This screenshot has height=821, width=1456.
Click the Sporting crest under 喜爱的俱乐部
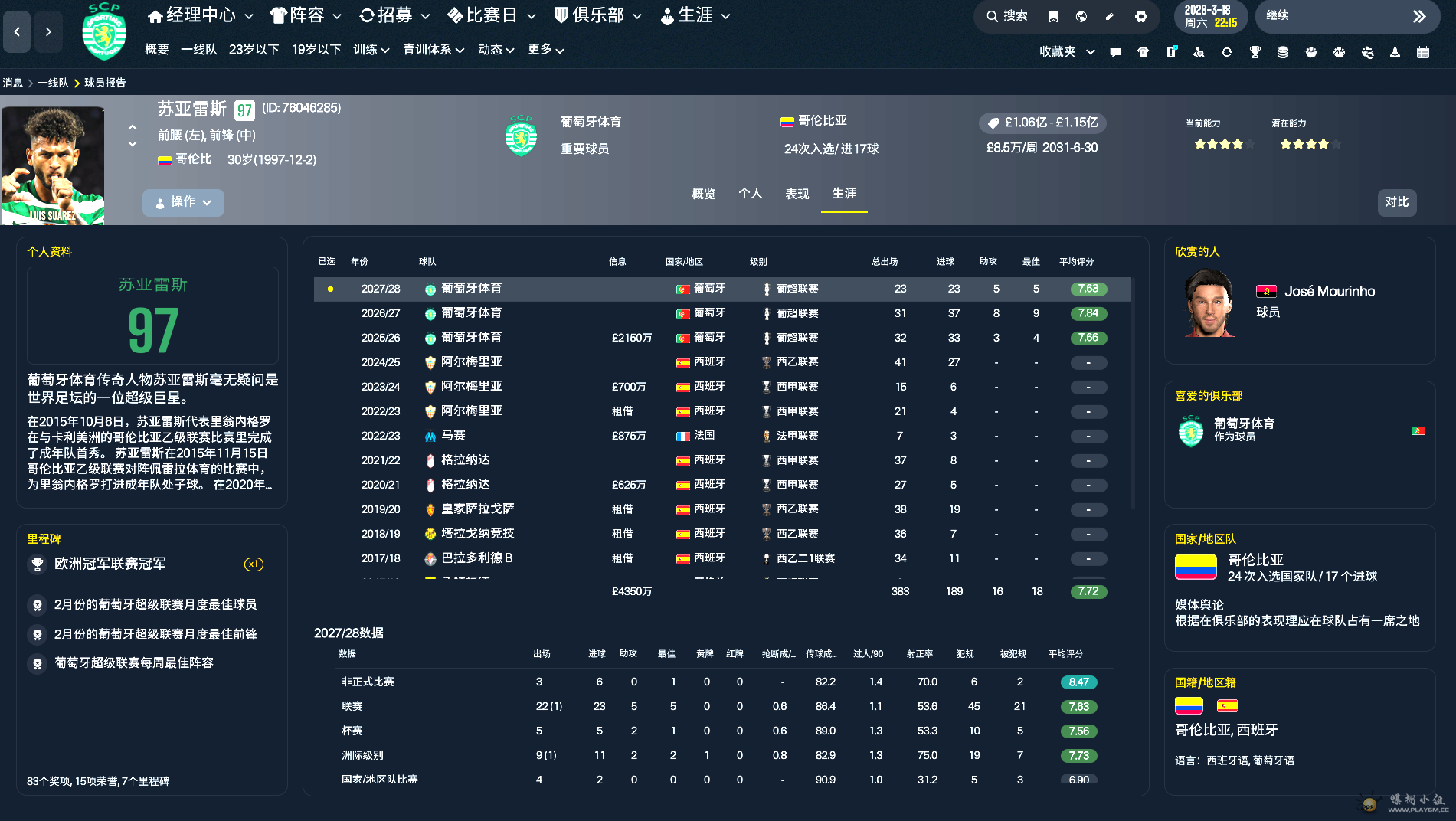point(1191,430)
